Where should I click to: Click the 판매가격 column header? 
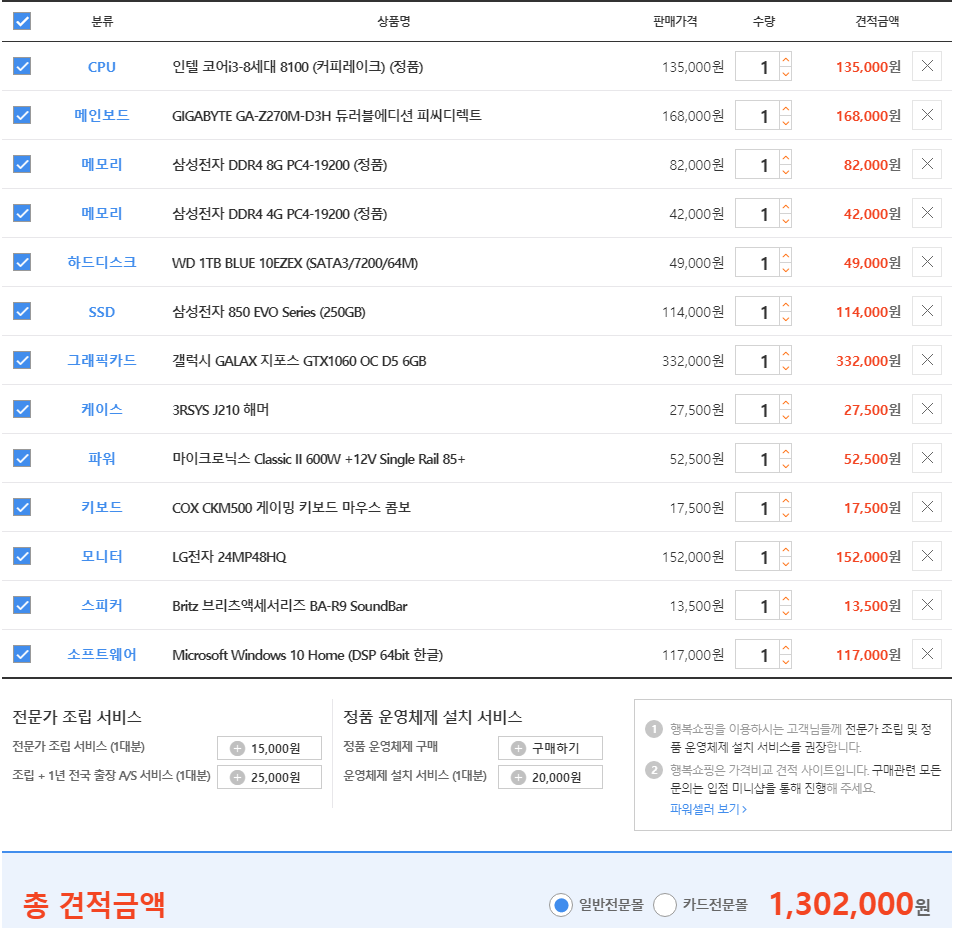(x=675, y=21)
